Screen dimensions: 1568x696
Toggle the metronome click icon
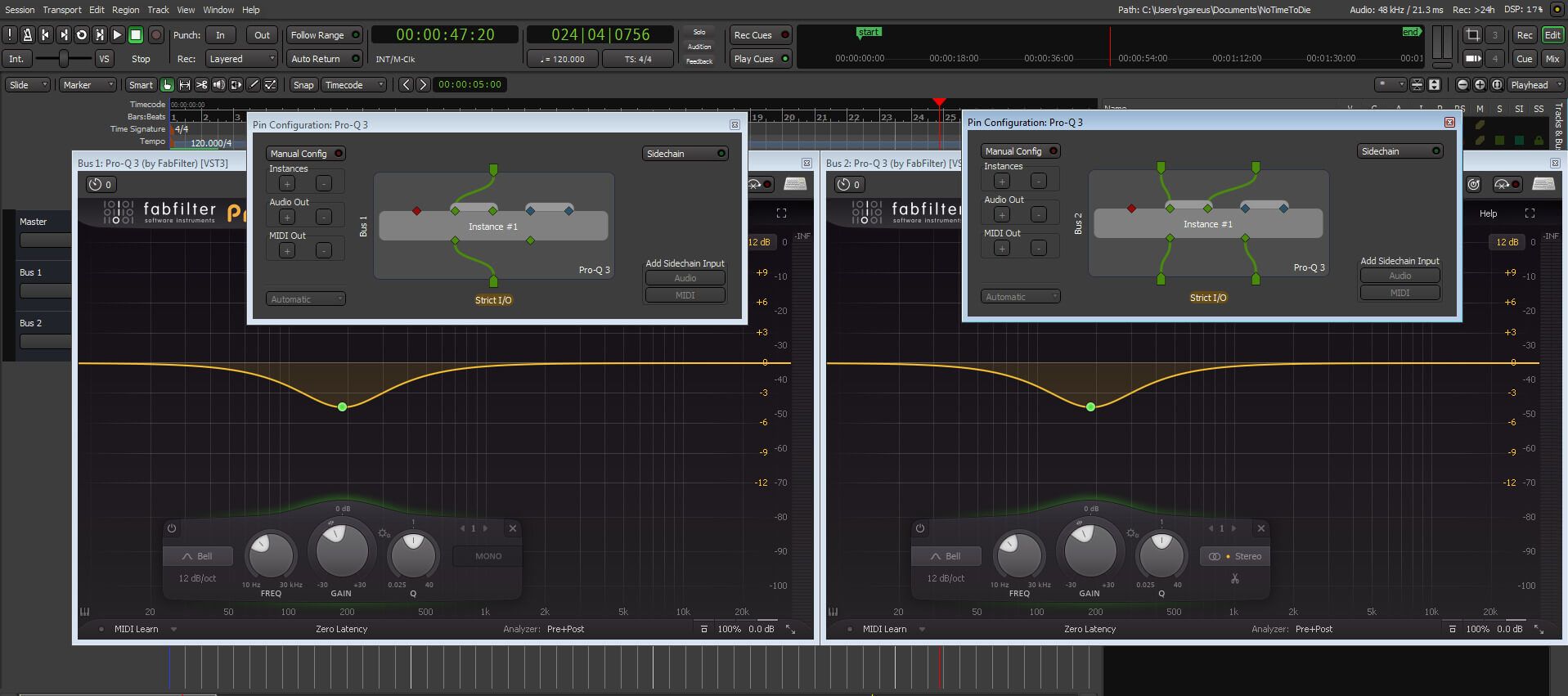point(28,35)
